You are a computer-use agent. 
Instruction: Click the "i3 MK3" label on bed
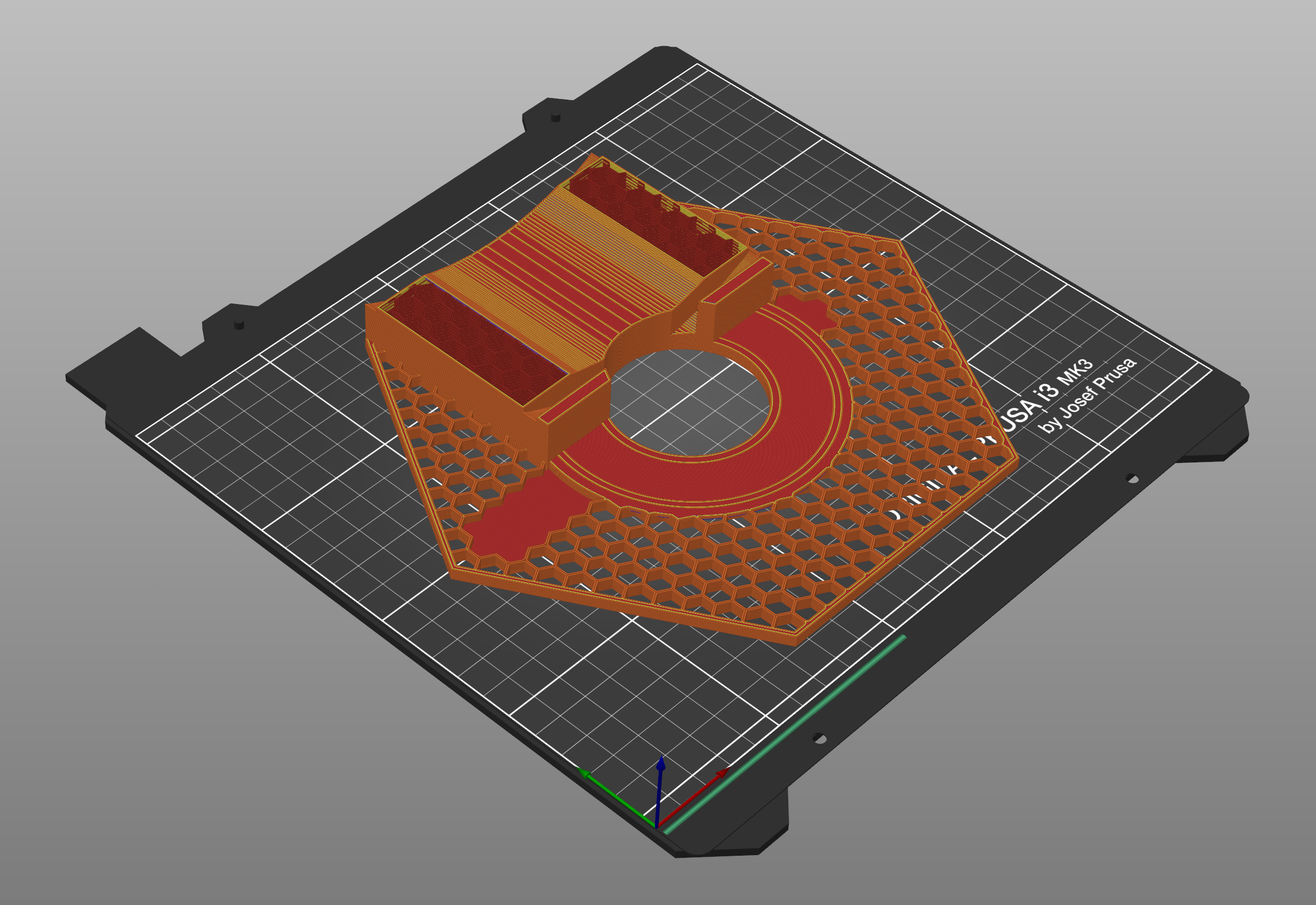(x=1063, y=381)
